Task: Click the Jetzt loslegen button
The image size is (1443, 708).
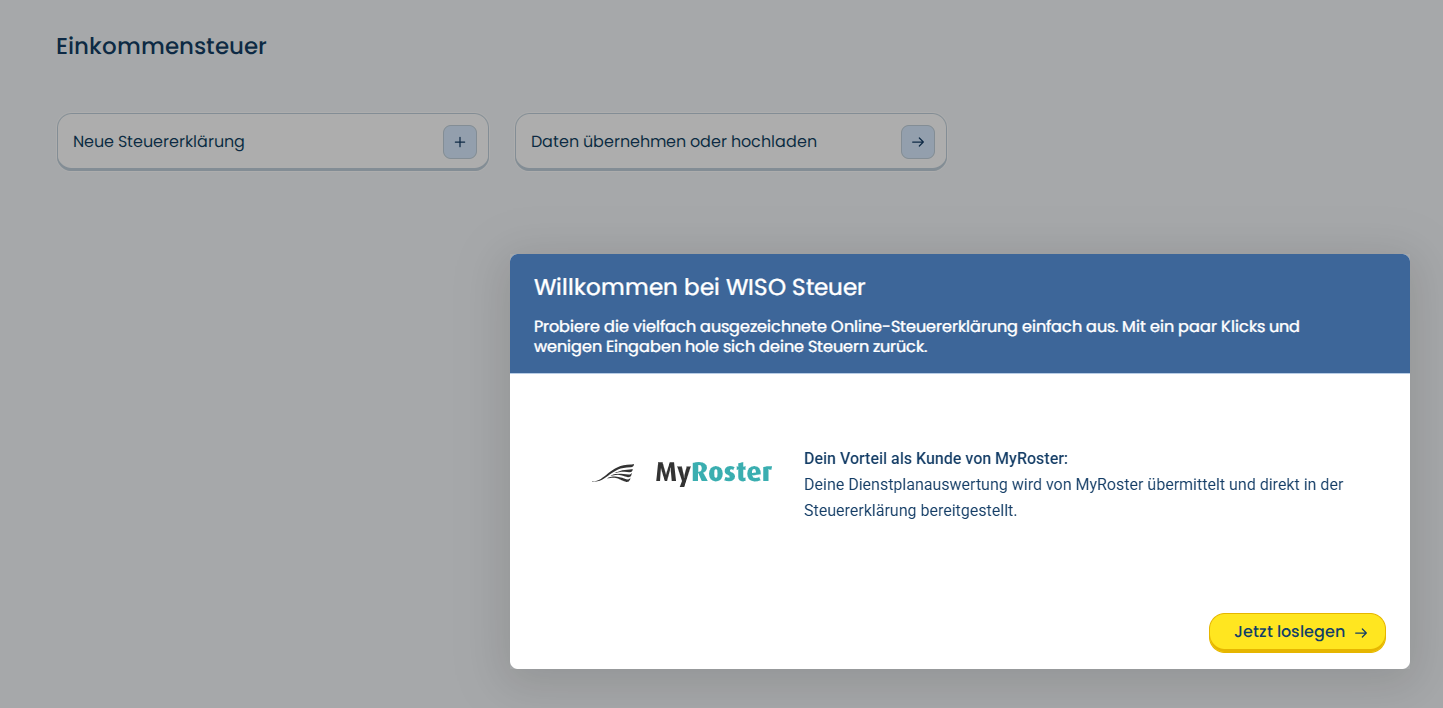Action: 1297,632
